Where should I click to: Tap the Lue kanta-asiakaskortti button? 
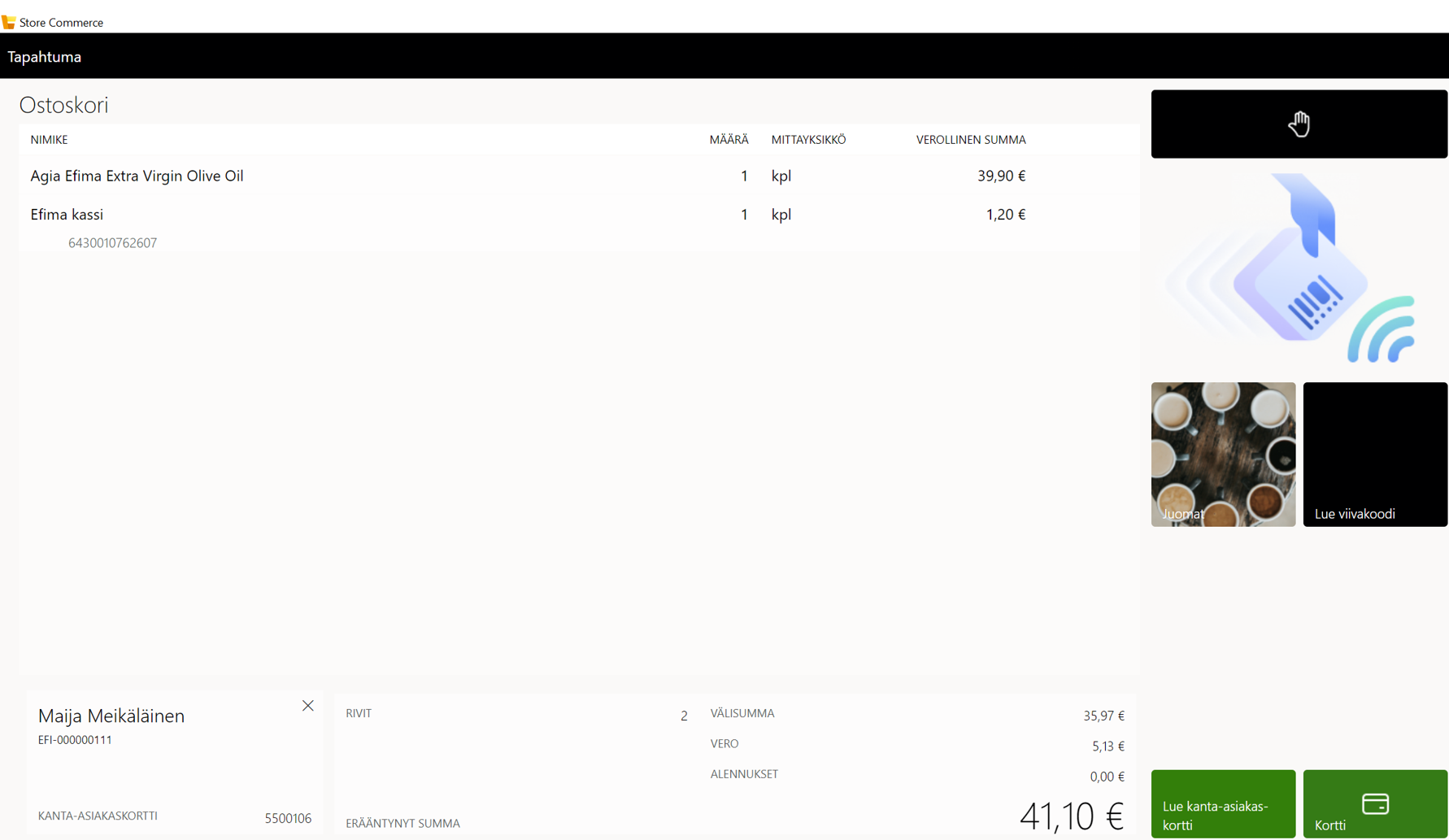pos(1223,803)
